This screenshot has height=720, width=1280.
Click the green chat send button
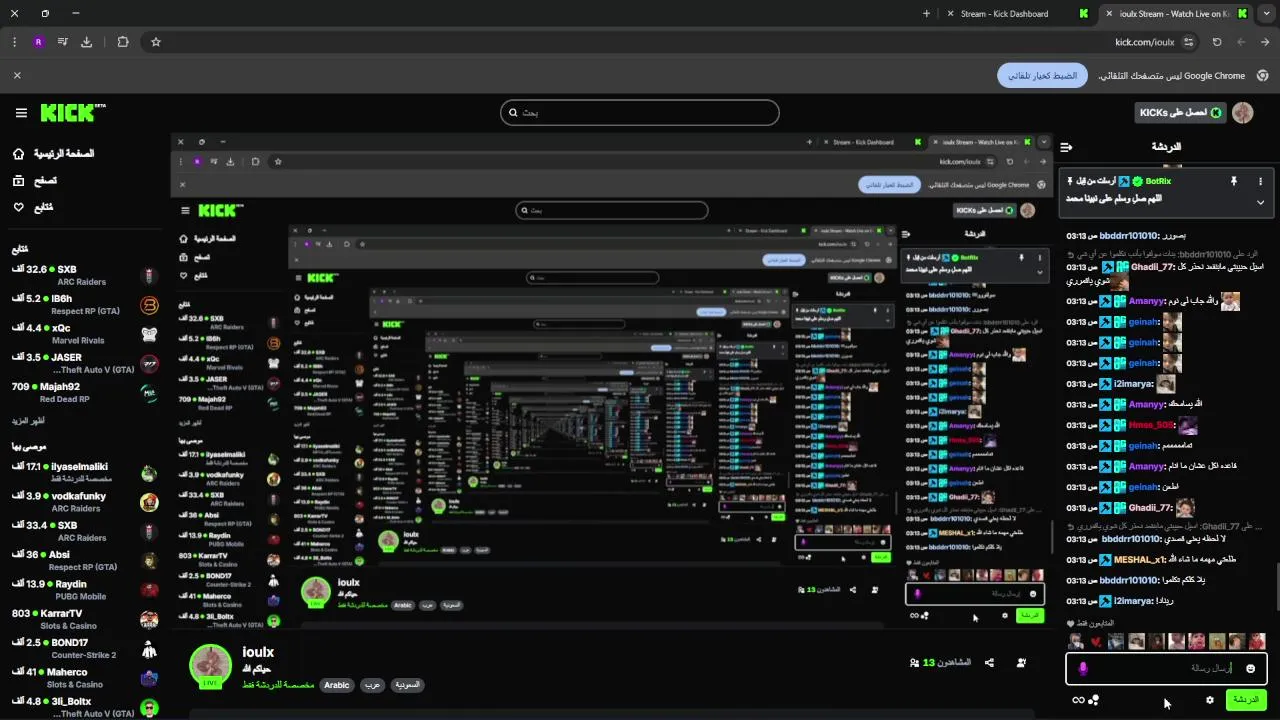pos(1246,700)
